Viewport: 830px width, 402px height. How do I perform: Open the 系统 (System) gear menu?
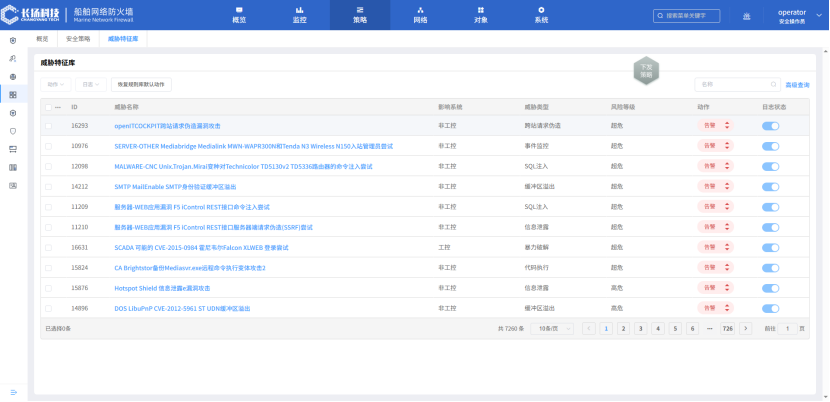541,15
